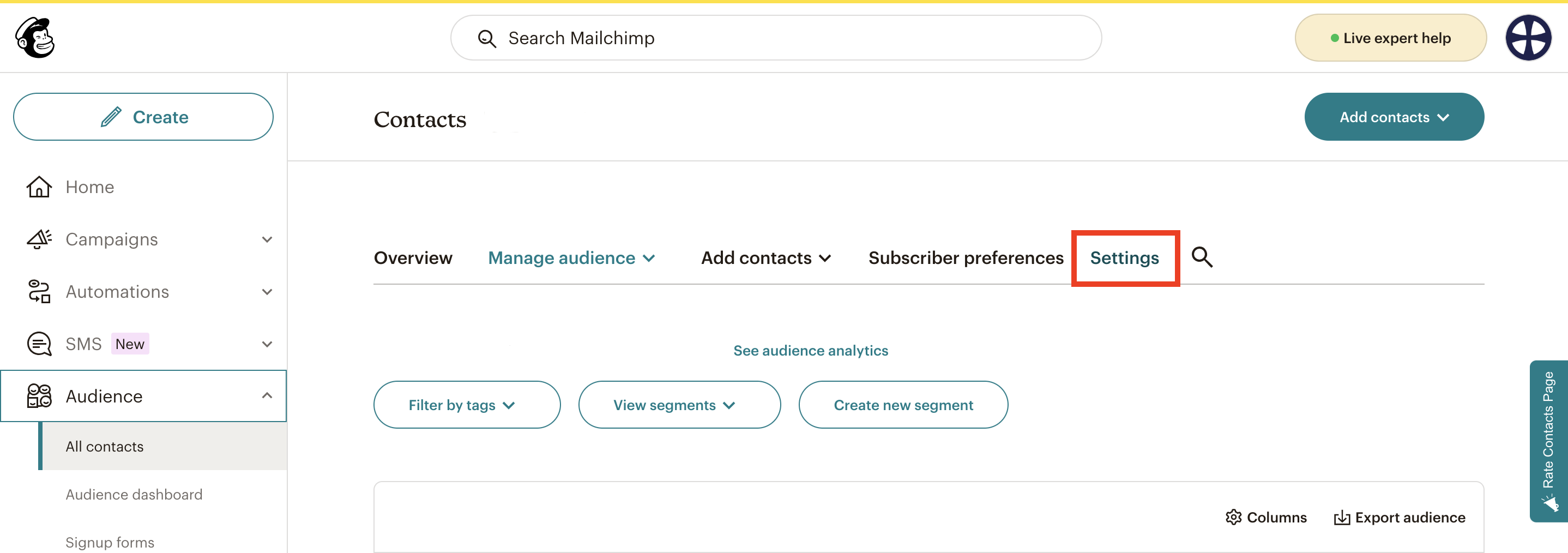The width and height of the screenshot is (1568, 553).
Task: Expand the Campaigns sidebar section
Action: click(x=267, y=239)
